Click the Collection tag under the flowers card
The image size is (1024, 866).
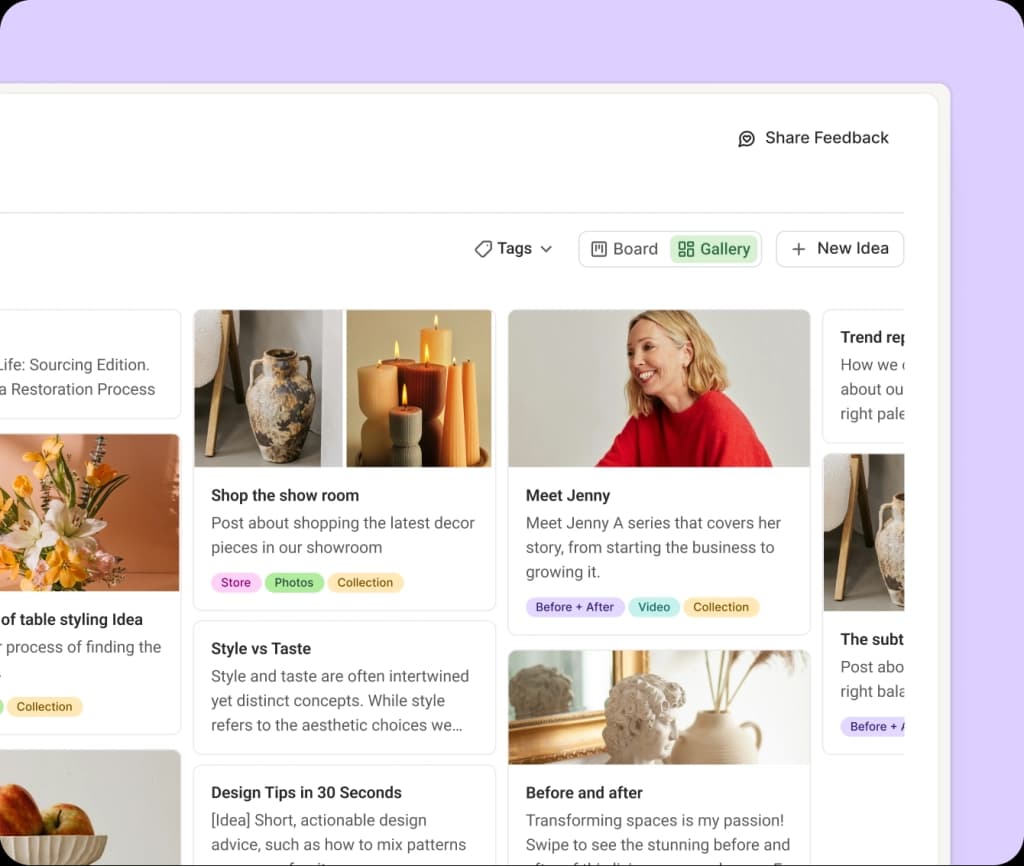point(44,706)
